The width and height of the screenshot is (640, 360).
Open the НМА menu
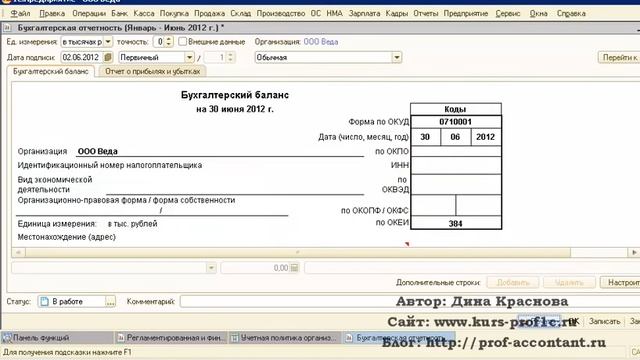pos(334,13)
